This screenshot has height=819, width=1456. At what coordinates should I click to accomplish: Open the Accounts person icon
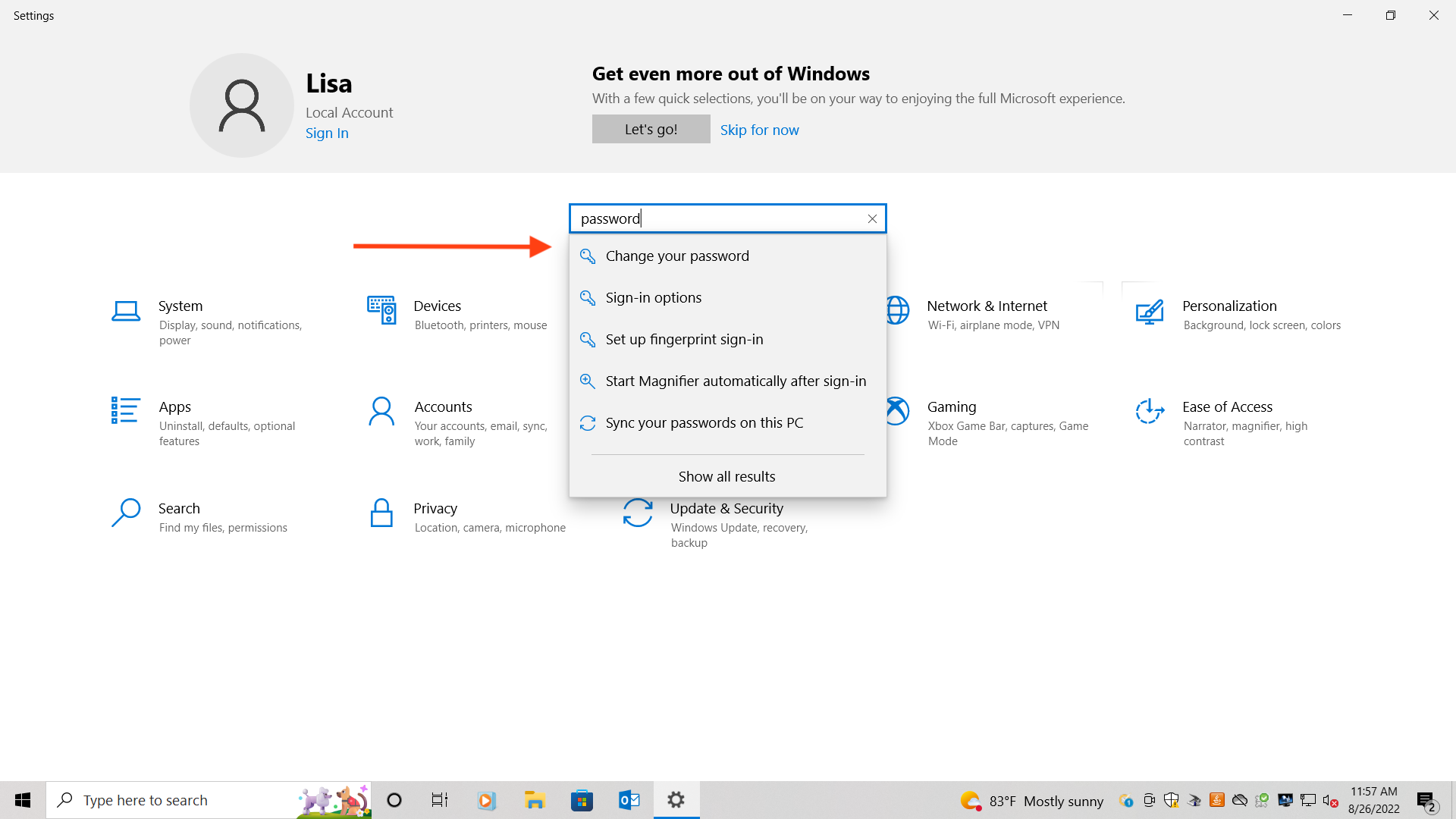point(381,411)
